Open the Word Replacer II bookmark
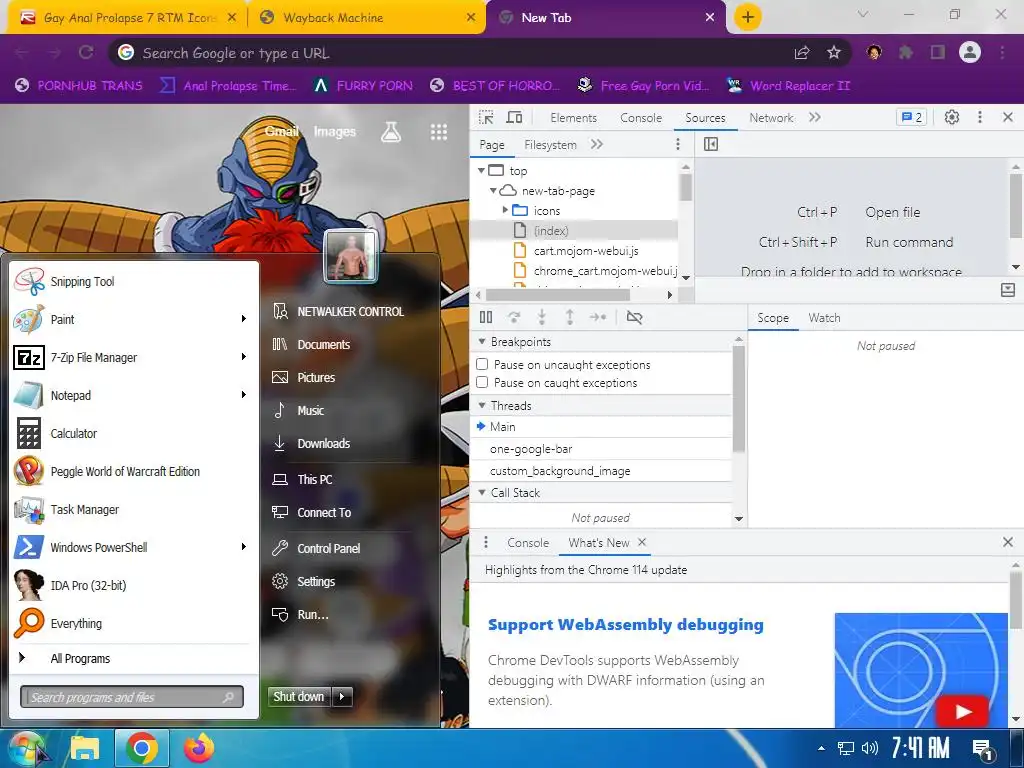This screenshot has height=768, width=1024. tap(789, 86)
